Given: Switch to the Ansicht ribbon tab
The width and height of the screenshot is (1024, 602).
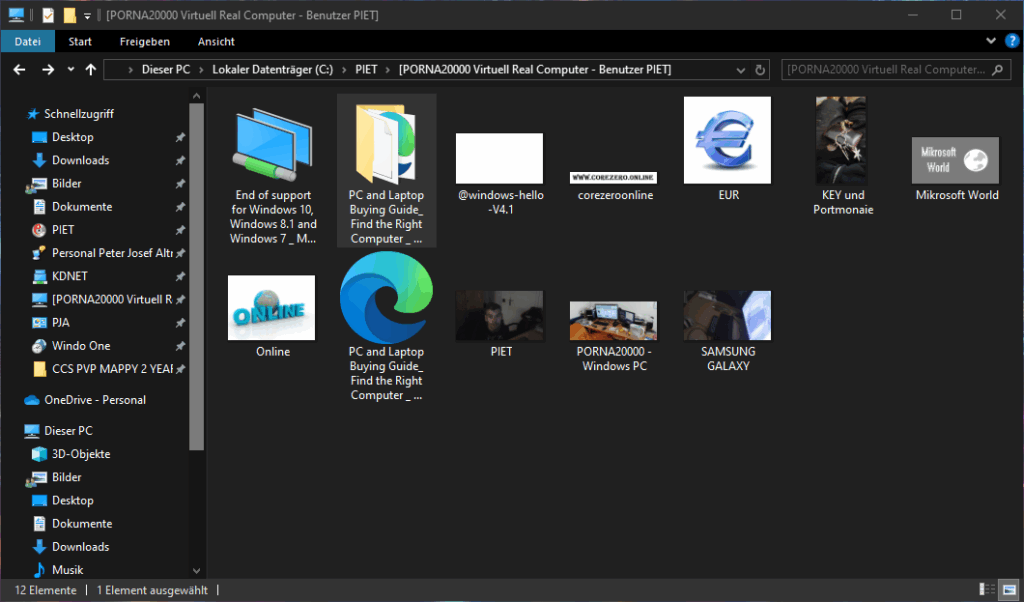Looking at the screenshot, I should coord(216,41).
